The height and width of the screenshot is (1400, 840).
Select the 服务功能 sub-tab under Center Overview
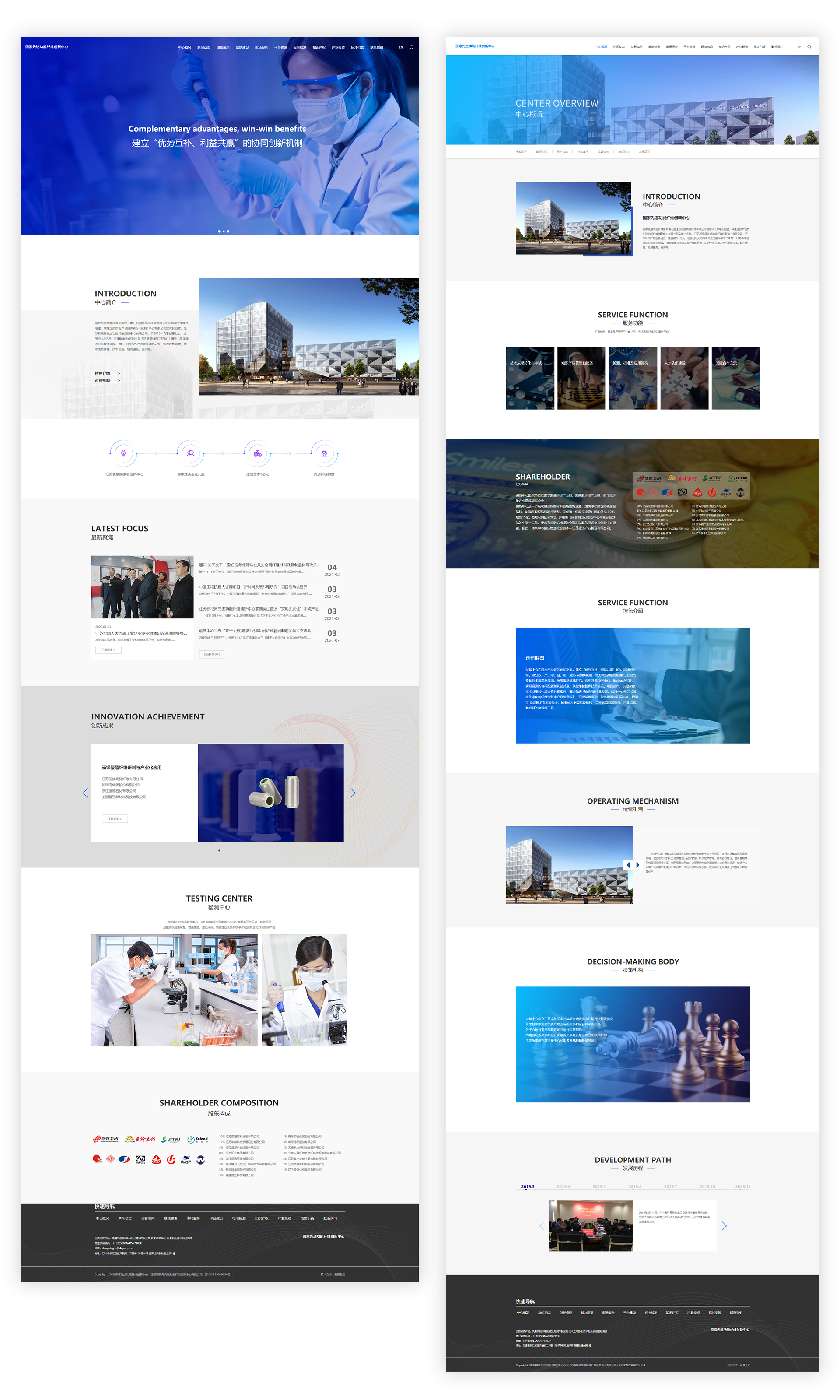[541, 152]
